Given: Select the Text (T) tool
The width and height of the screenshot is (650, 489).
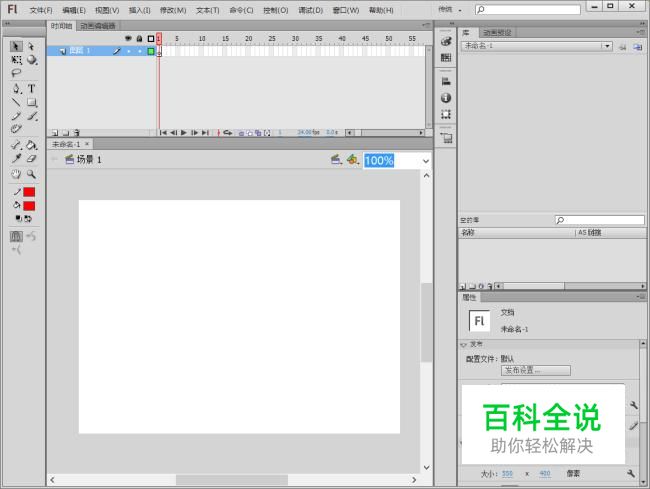Looking at the screenshot, I should coord(32,88).
